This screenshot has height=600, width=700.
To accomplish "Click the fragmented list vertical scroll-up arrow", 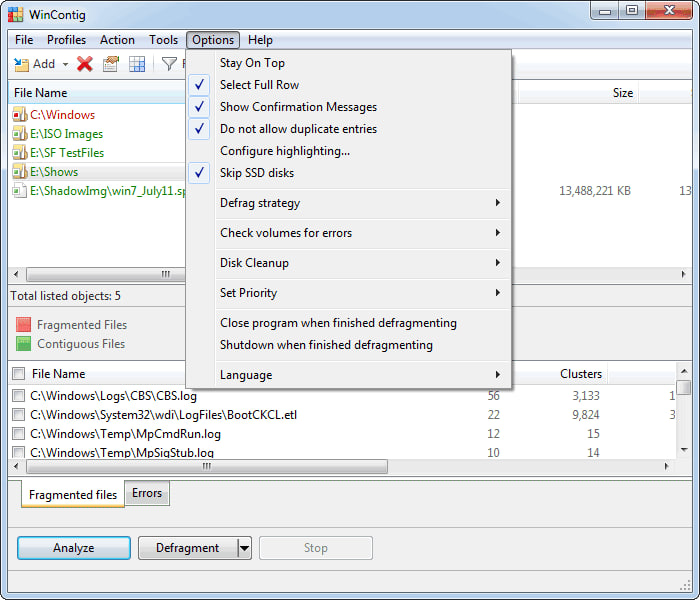I will point(684,371).
